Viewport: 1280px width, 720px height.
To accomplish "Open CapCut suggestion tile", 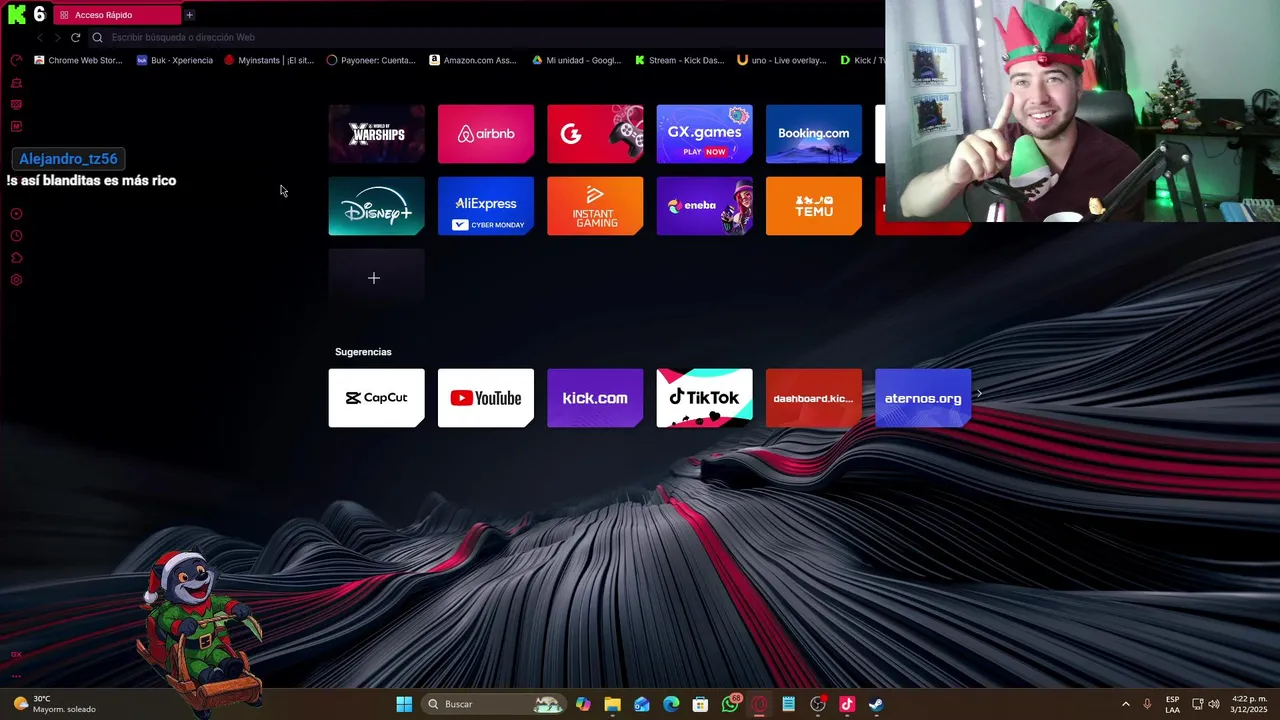I will click(377, 398).
